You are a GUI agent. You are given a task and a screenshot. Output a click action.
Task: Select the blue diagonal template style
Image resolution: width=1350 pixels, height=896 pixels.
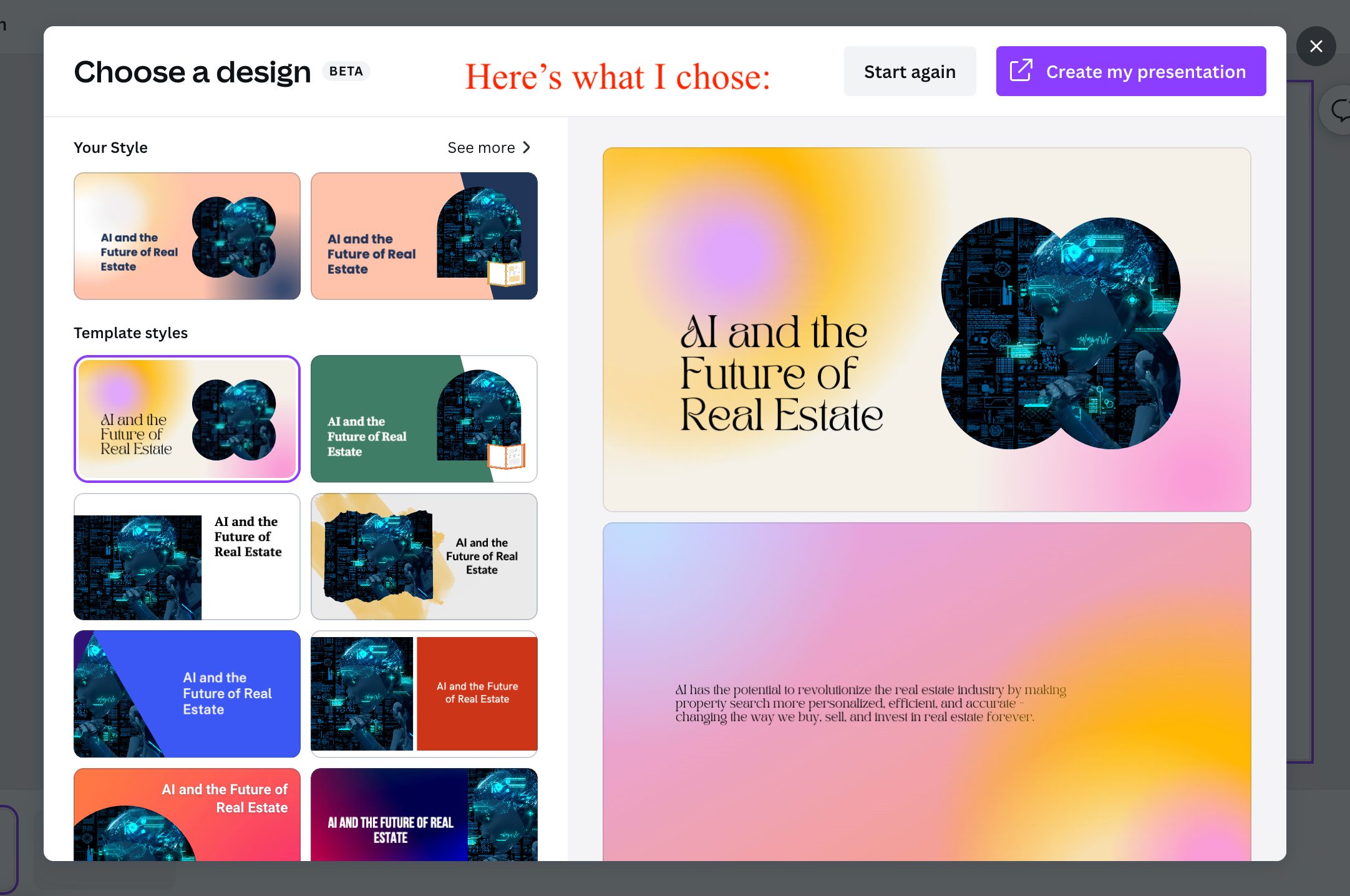point(187,693)
